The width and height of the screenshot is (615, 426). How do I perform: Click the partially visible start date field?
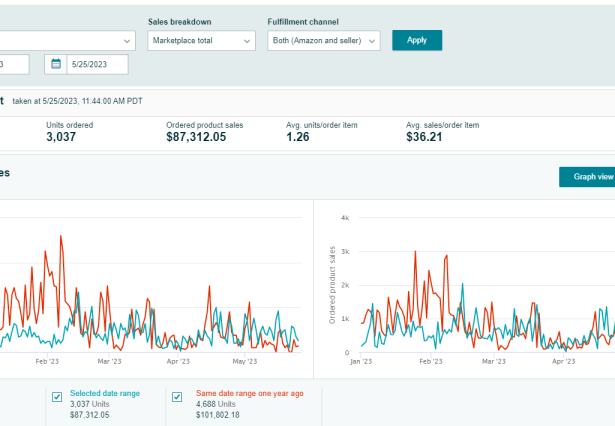point(12,65)
